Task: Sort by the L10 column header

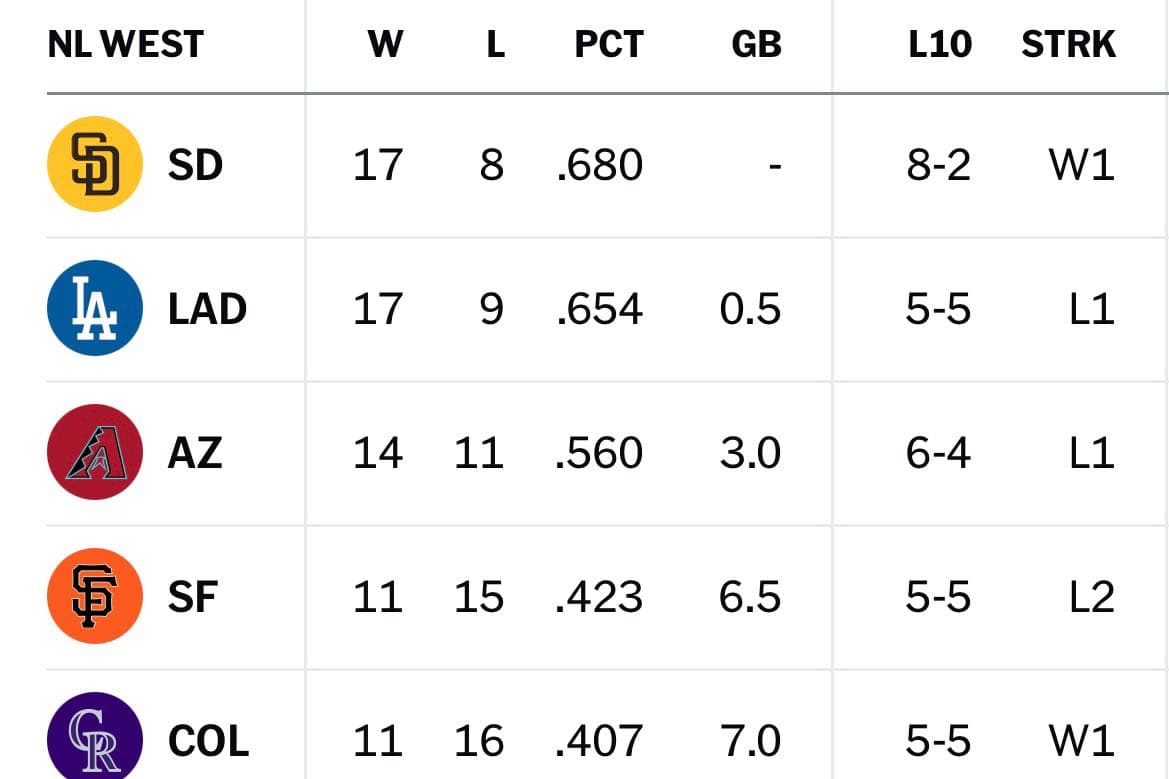Action: 939,44
